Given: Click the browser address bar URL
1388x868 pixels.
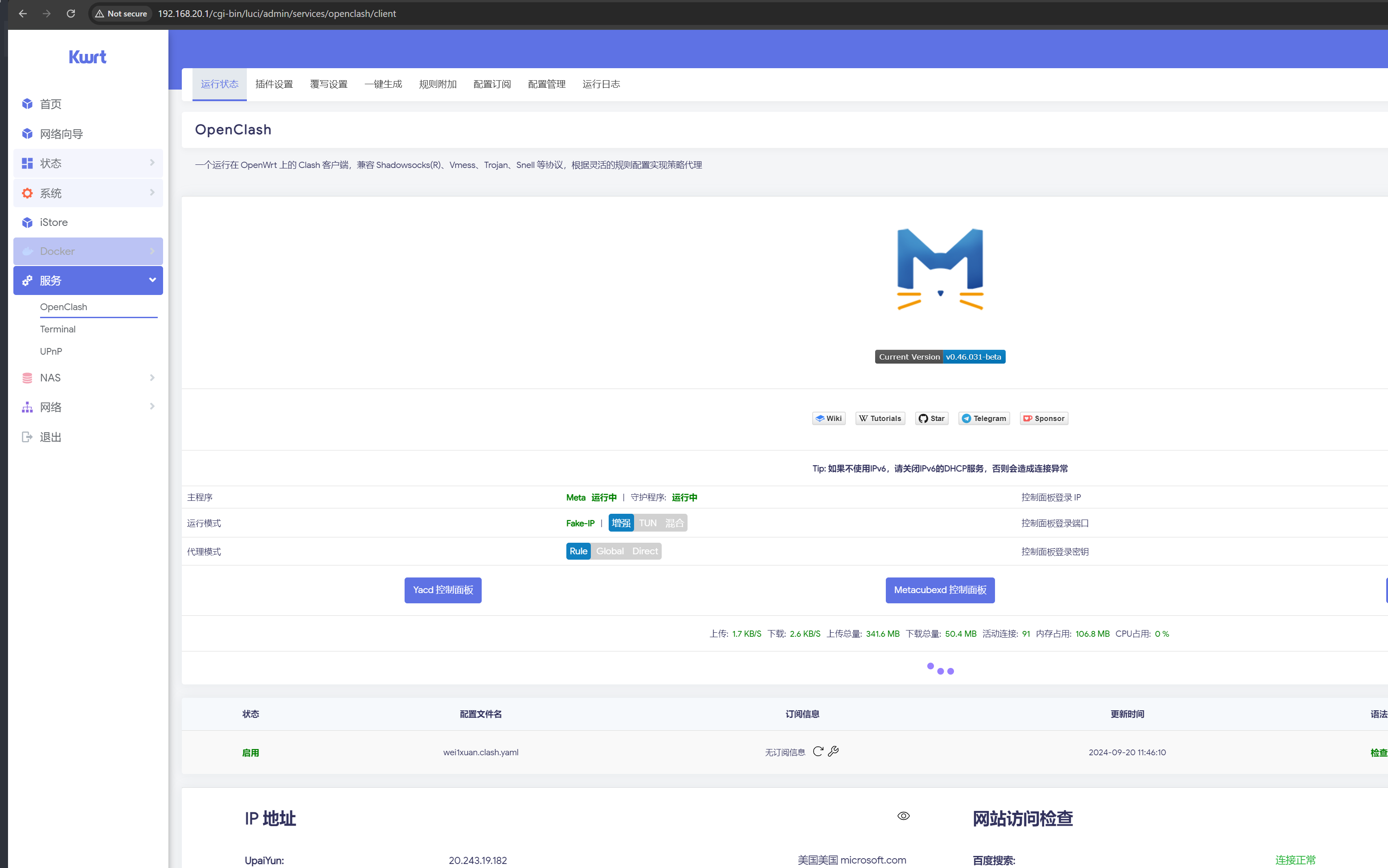Looking at the screenshot, I should click(277, 13).
